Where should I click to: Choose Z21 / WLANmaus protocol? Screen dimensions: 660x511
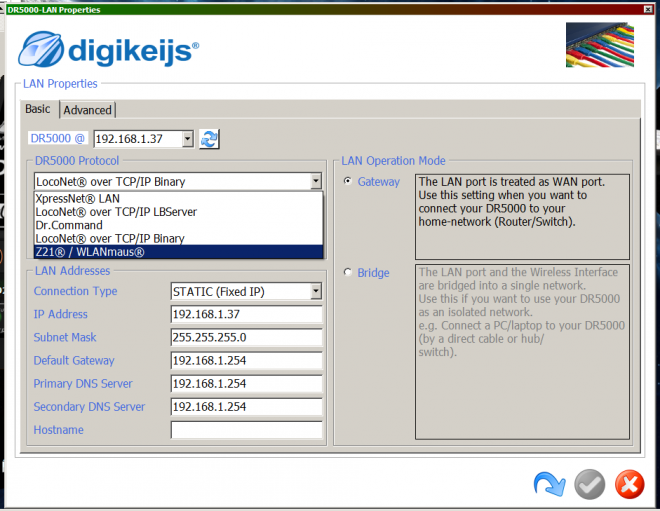[x=178, y=252]
